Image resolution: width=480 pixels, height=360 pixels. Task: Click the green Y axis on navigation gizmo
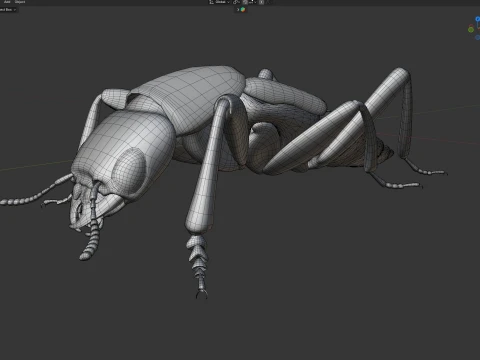[x=471, y=30]
